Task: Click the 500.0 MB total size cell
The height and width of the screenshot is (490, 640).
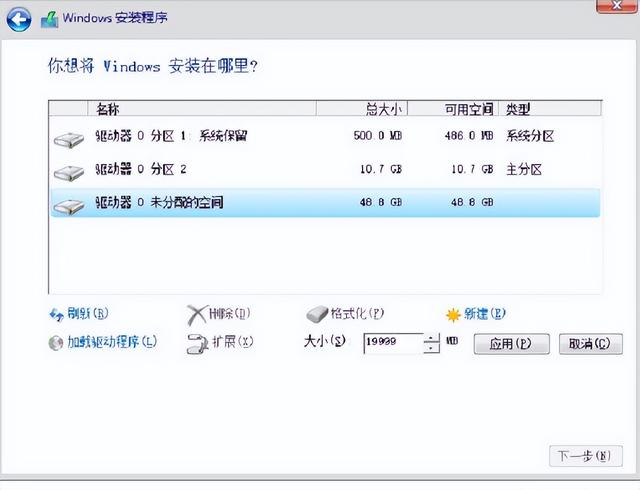Action: coord(378,136)
